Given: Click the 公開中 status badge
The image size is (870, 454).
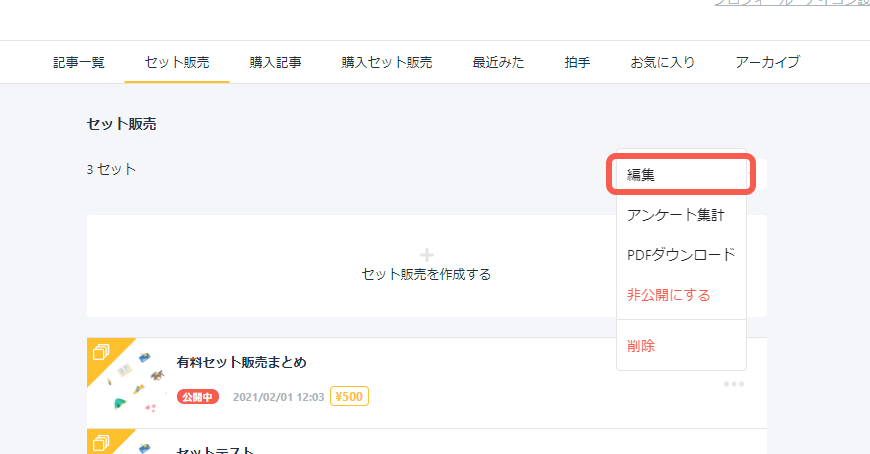Looking at the screenshot, I should 198,397.
